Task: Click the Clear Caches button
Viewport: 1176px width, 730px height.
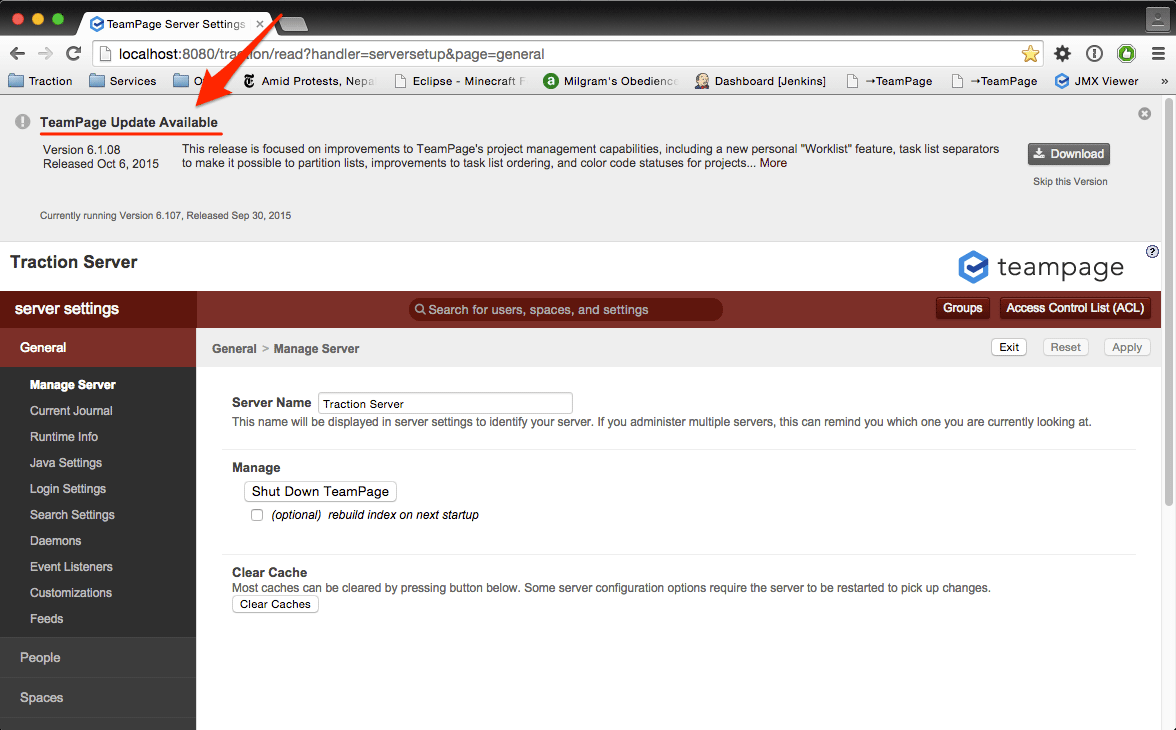Action: [275, 604]
